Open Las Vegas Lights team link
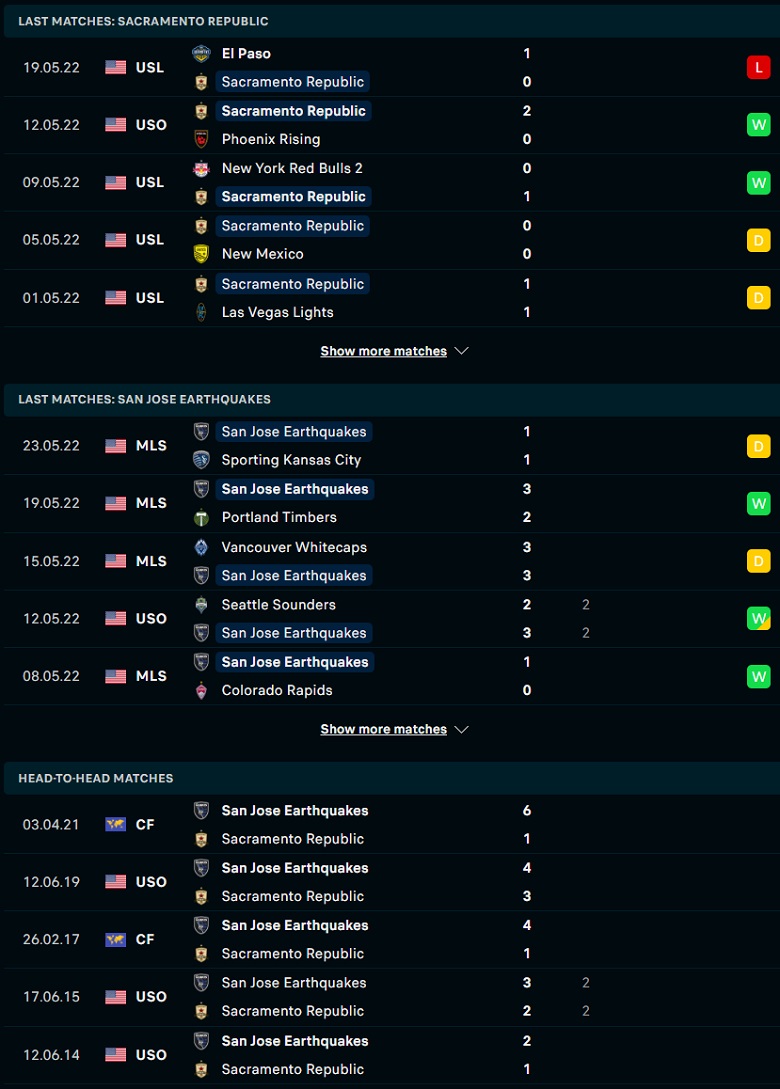780x1089 pixels. (277, 312)
